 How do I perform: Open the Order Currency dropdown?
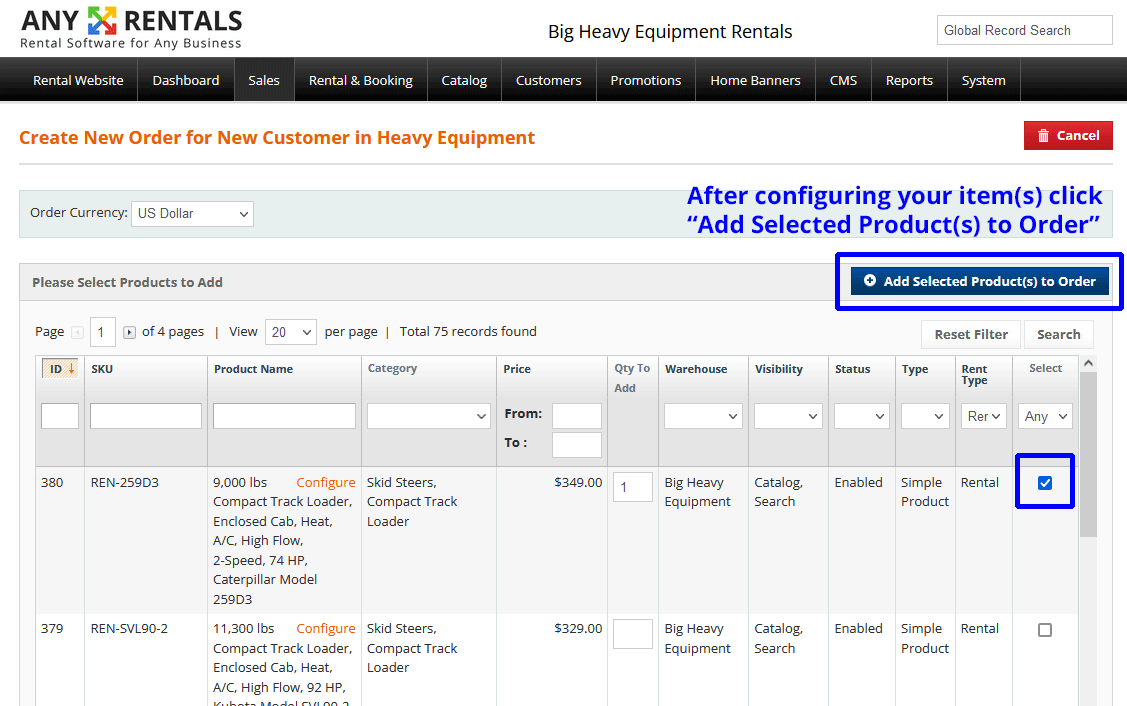click(x=192, y=213)
